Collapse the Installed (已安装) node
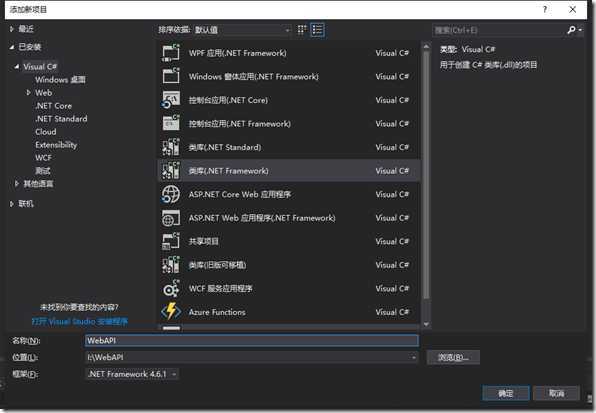 (12, 47)
